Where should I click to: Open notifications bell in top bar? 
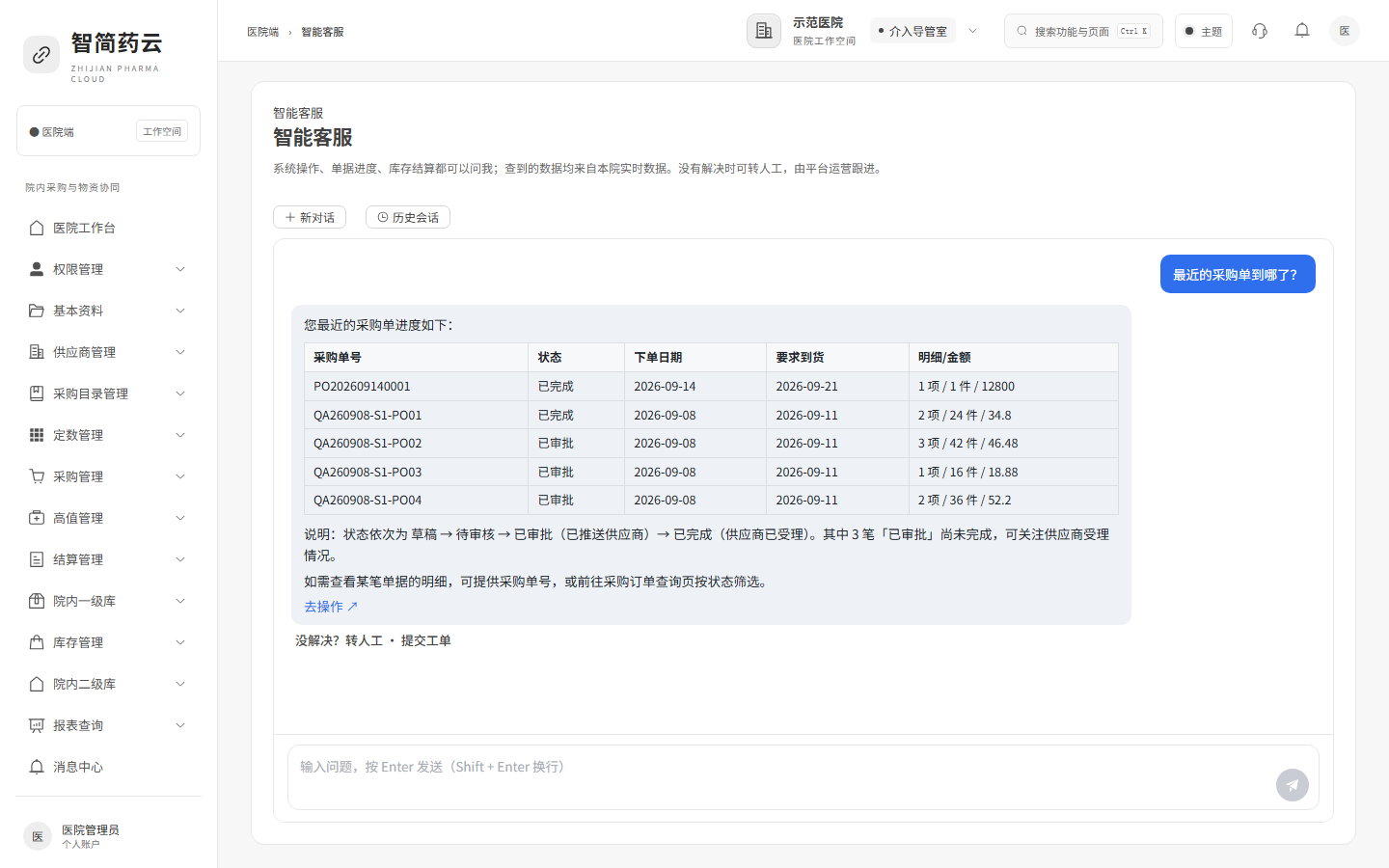1302,31
